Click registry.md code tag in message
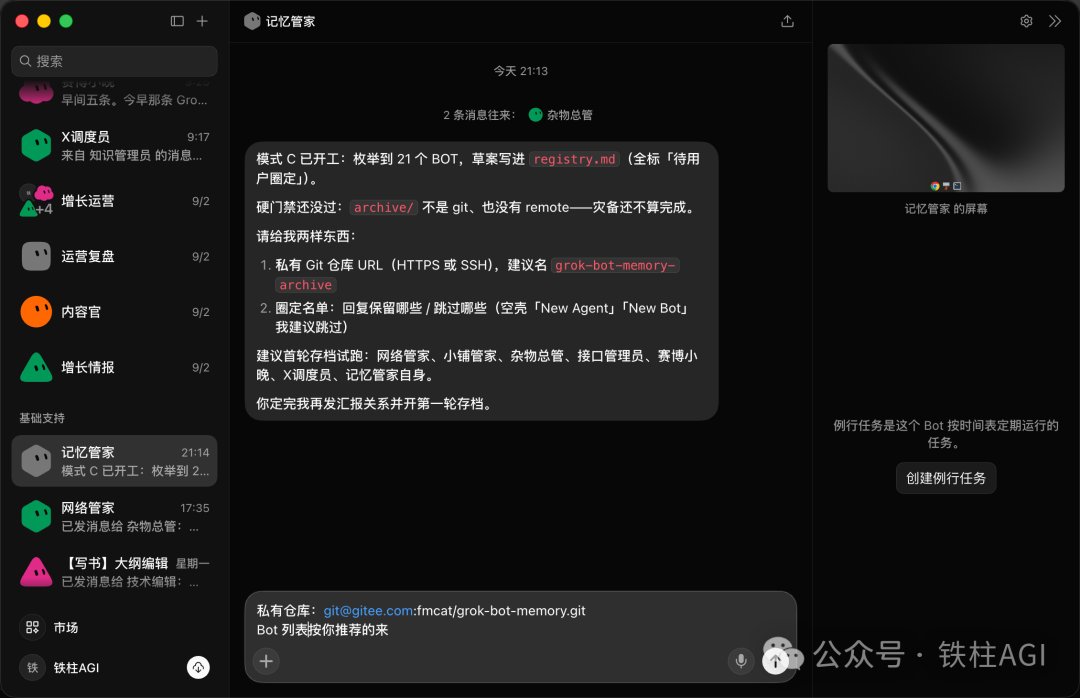The height and width of the screenshot is (698, 1080). (574, 159)
